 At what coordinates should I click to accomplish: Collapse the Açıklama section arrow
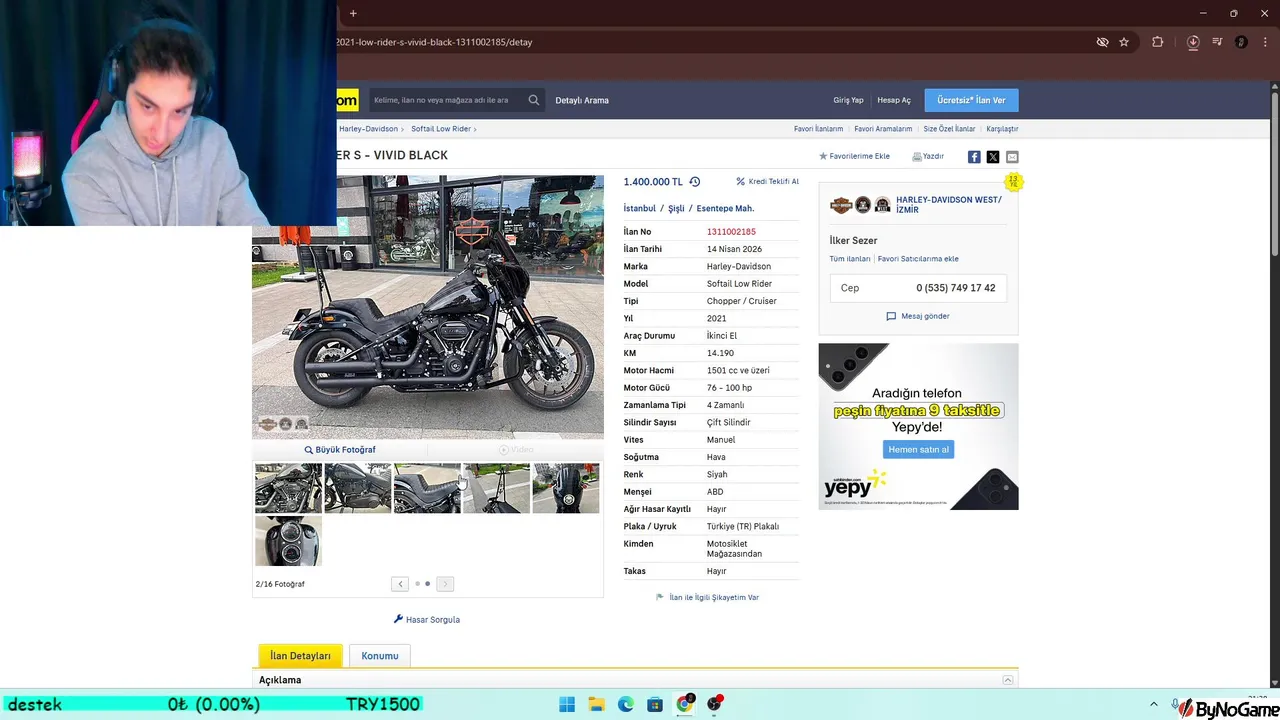(1007, 680)
